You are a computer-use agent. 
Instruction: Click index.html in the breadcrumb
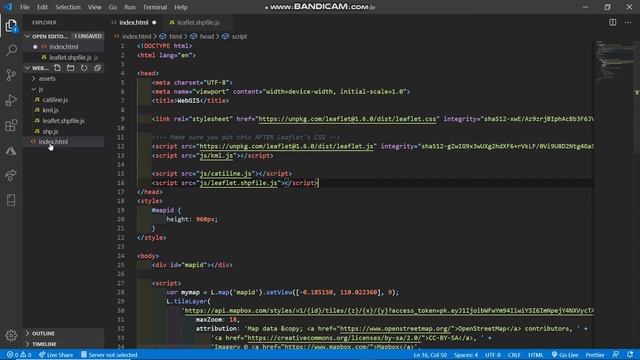click(136, 36)
